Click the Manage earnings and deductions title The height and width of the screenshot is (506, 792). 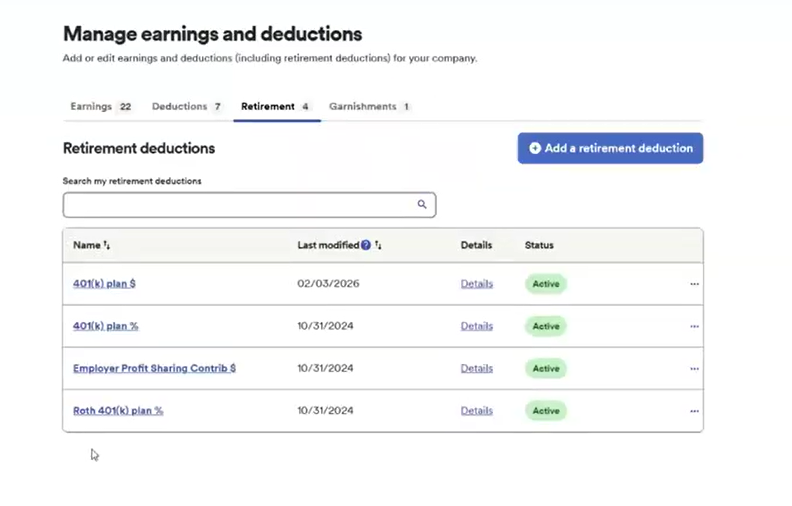pyautogui.click(x=213, y=34)
